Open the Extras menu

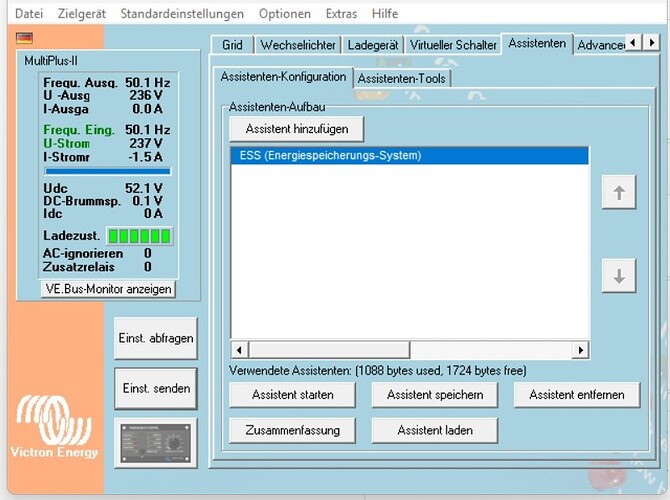[341, 14]
